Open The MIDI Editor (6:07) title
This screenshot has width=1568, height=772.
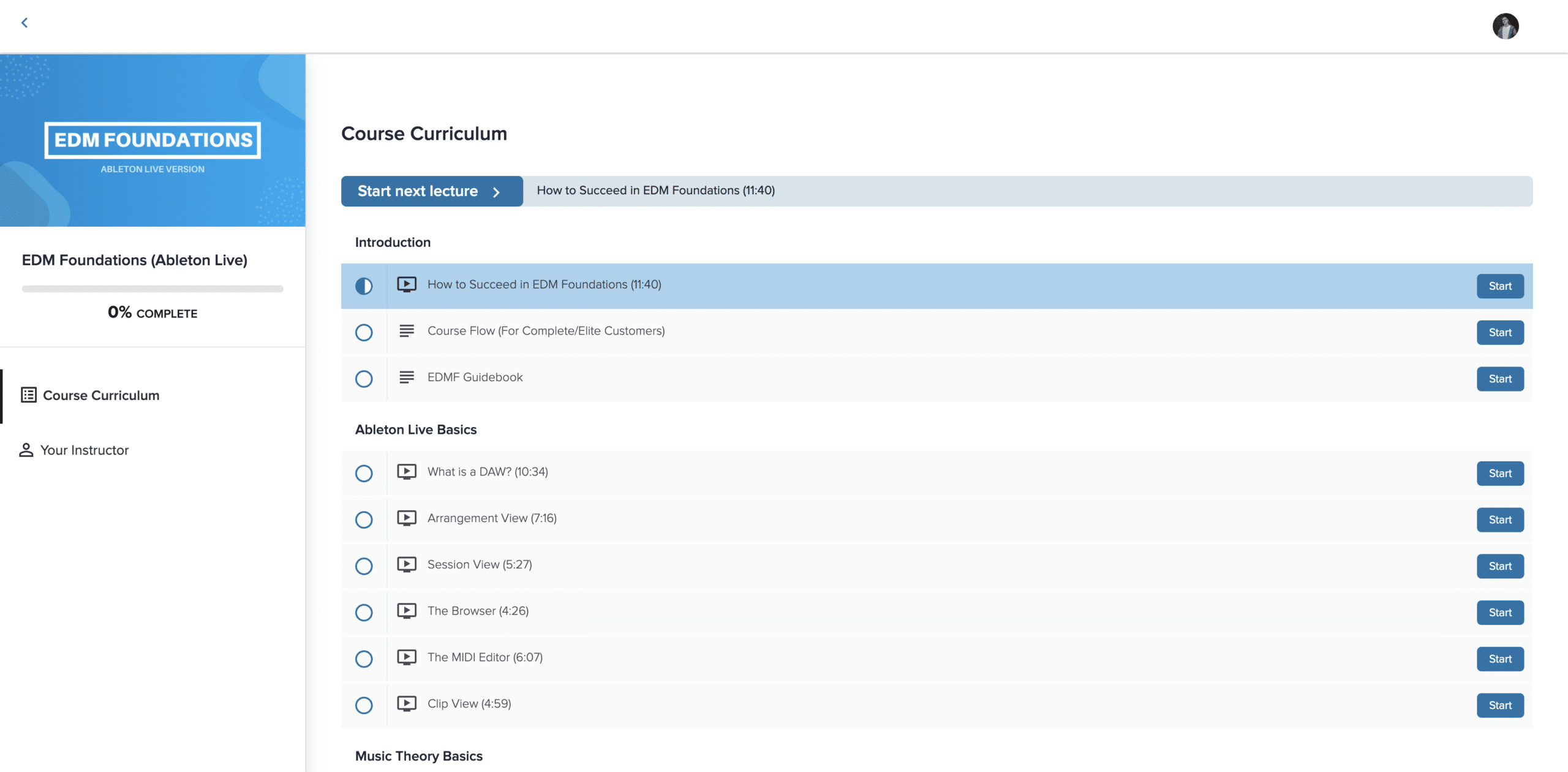click(x=485, y=657)
